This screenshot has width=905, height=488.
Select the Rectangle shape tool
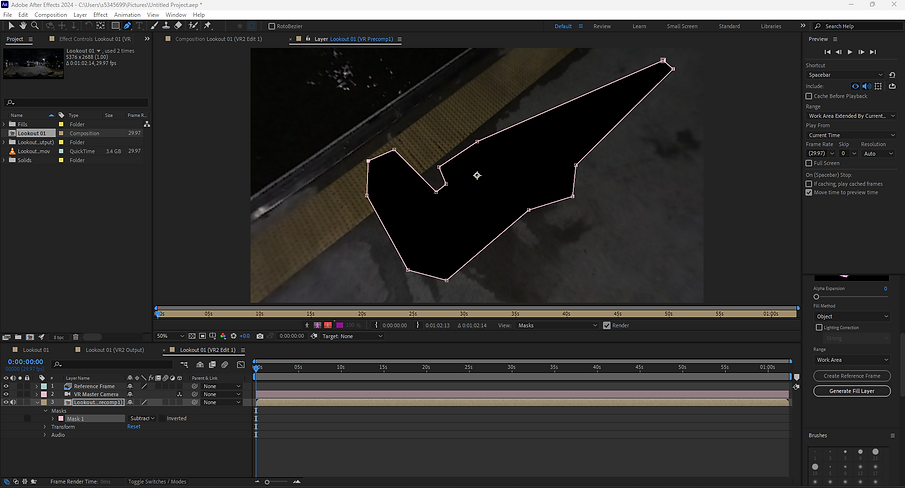click(x=115, y=25)
